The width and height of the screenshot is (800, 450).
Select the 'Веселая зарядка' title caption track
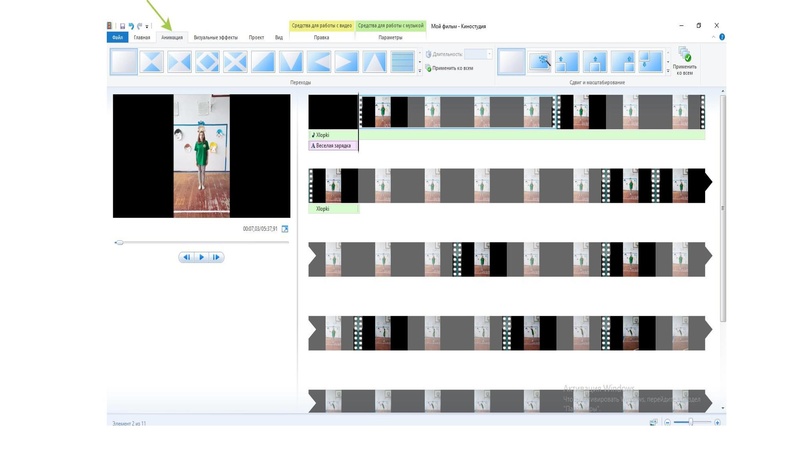[x=334, y=145]
